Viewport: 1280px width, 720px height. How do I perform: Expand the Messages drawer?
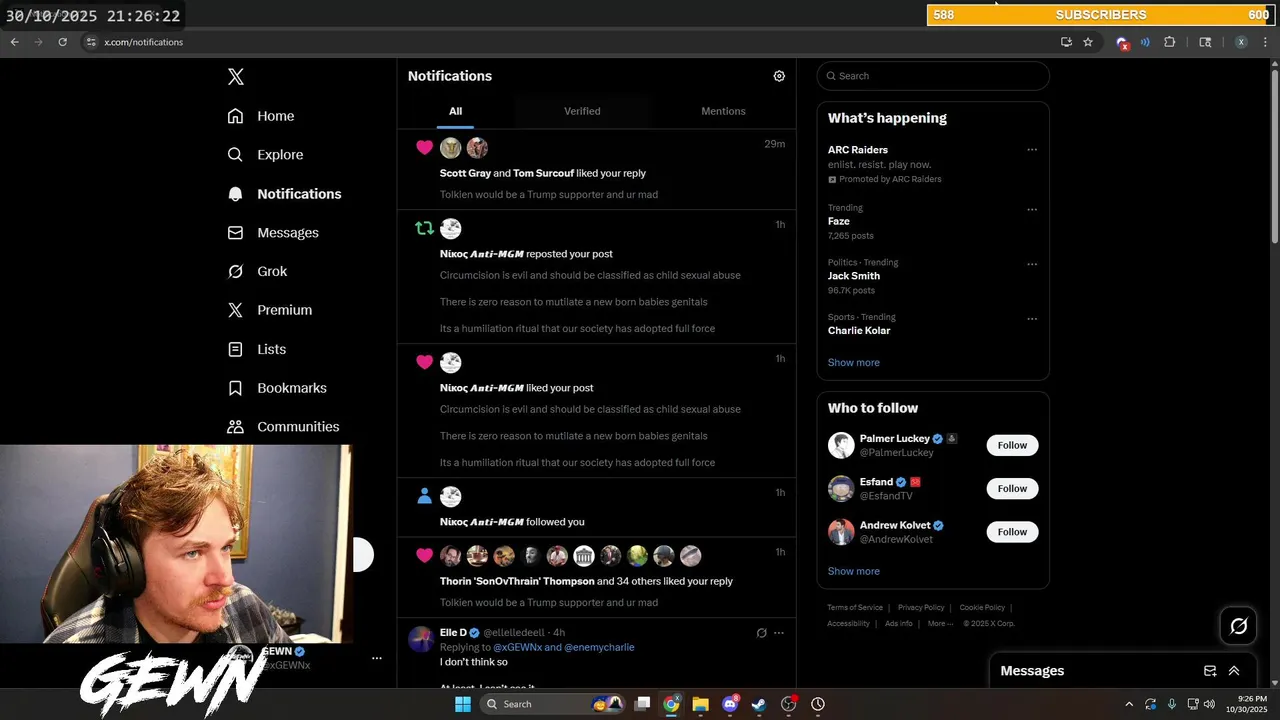point(1234,671)
